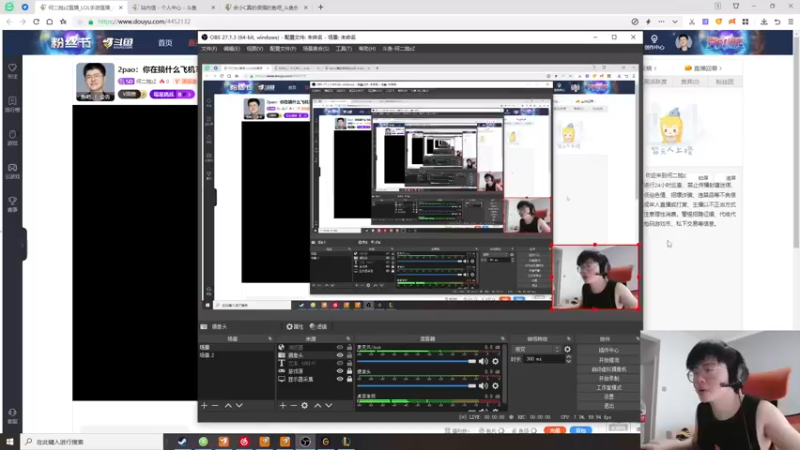This screenshot has width=800, height=450.
Task: Open the Windows Start menu
Action: pos(9,442)
